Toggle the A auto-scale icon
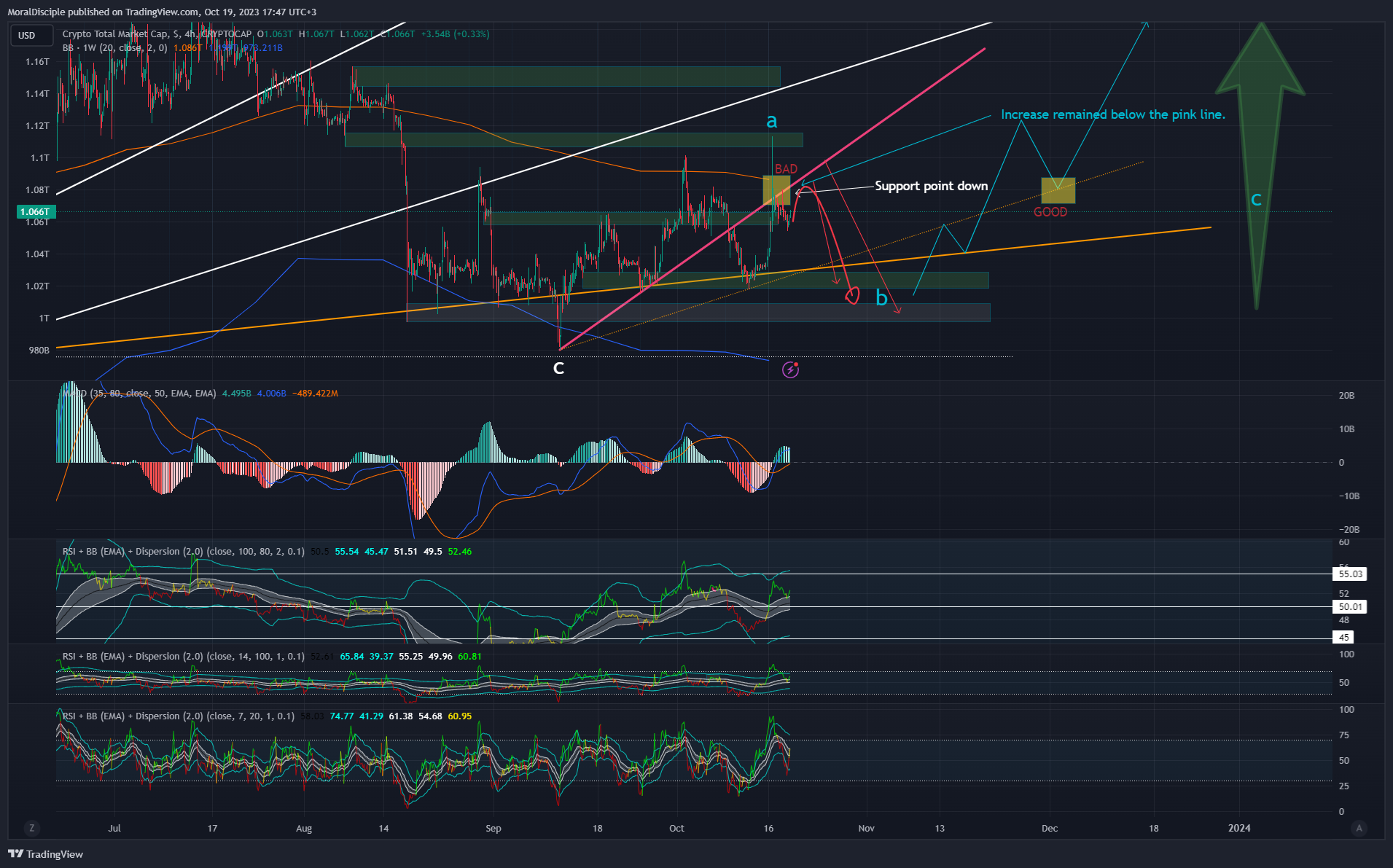The image size is (1393, 868). tap(1358, 828)
